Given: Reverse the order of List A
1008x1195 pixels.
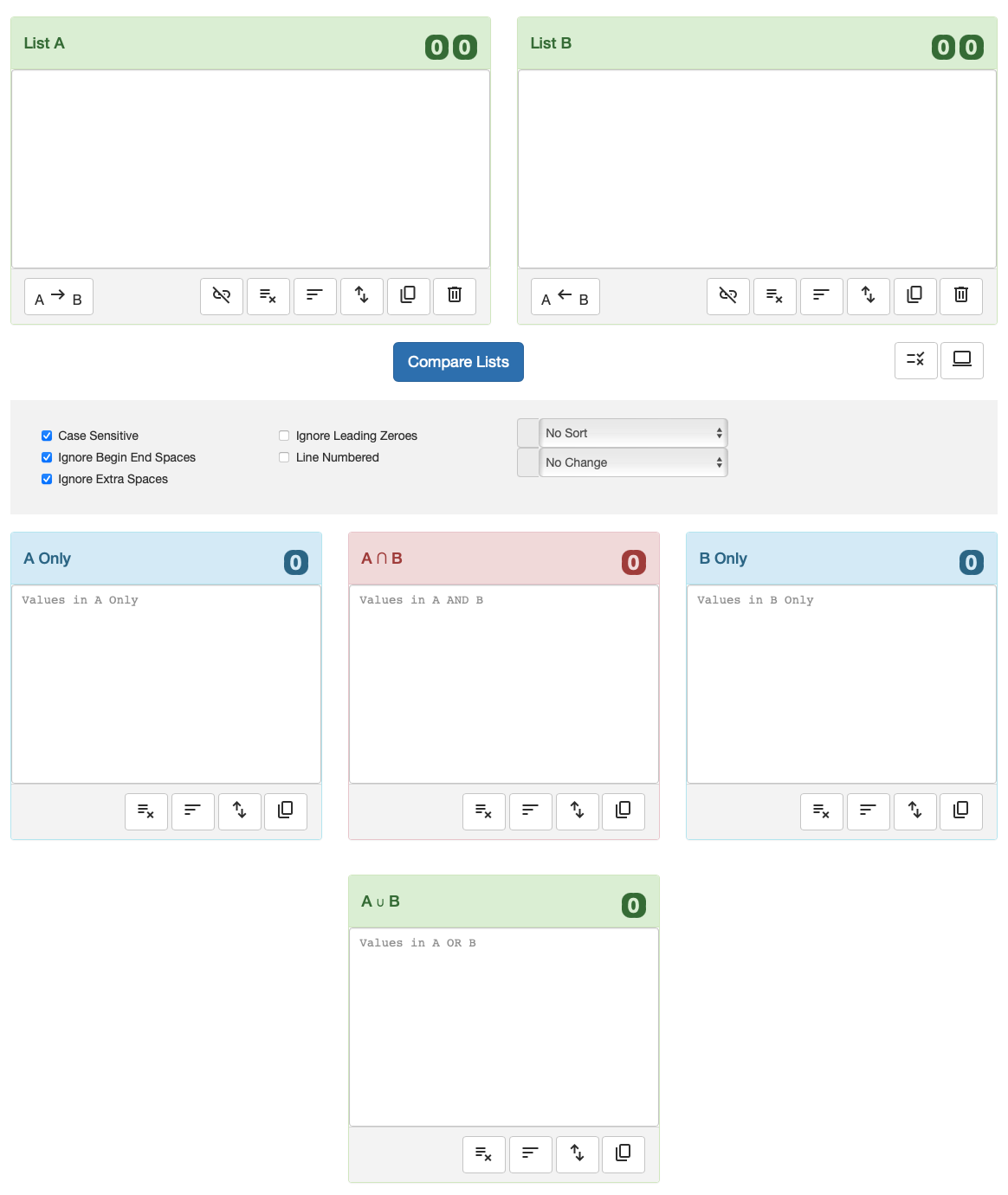Looking at the screenshot, I should pos(362,296).
